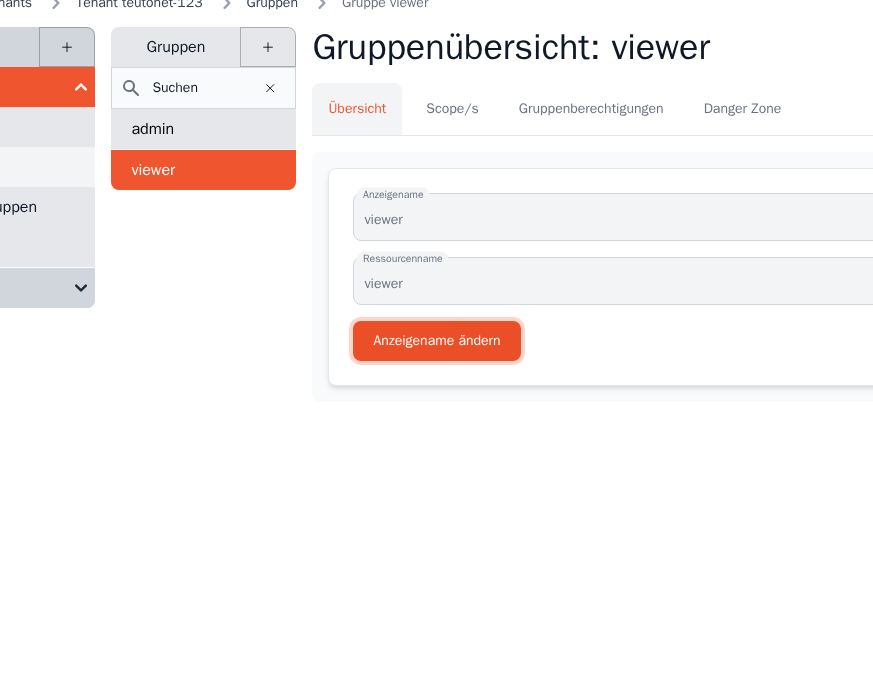
Task: Click the magnifier icon in the search box
Action: coord(131,88)
